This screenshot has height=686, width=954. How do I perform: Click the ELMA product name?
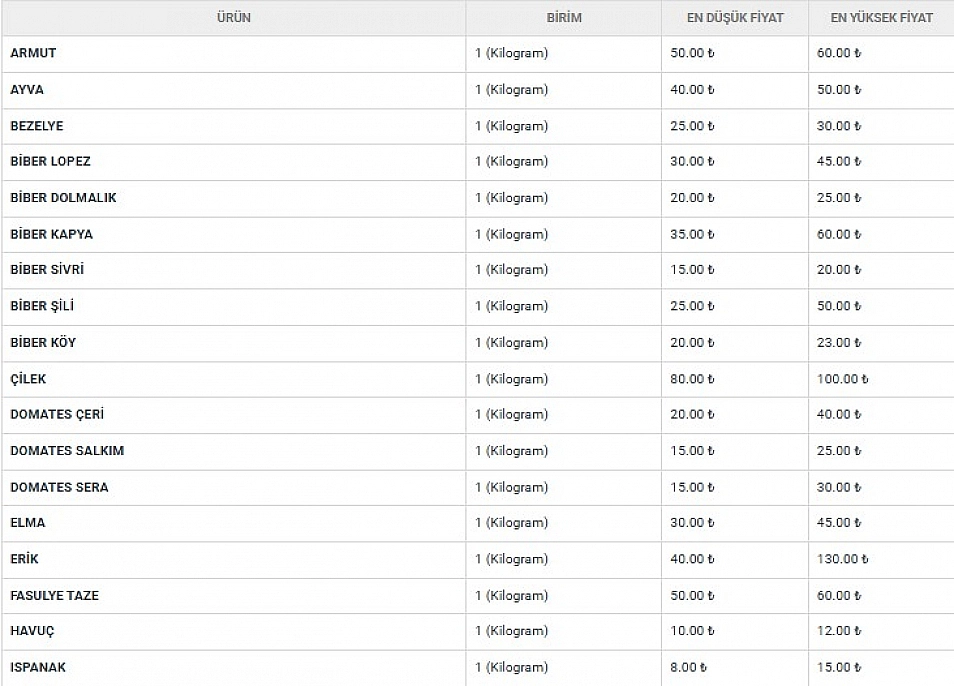[x=28, y=523]
